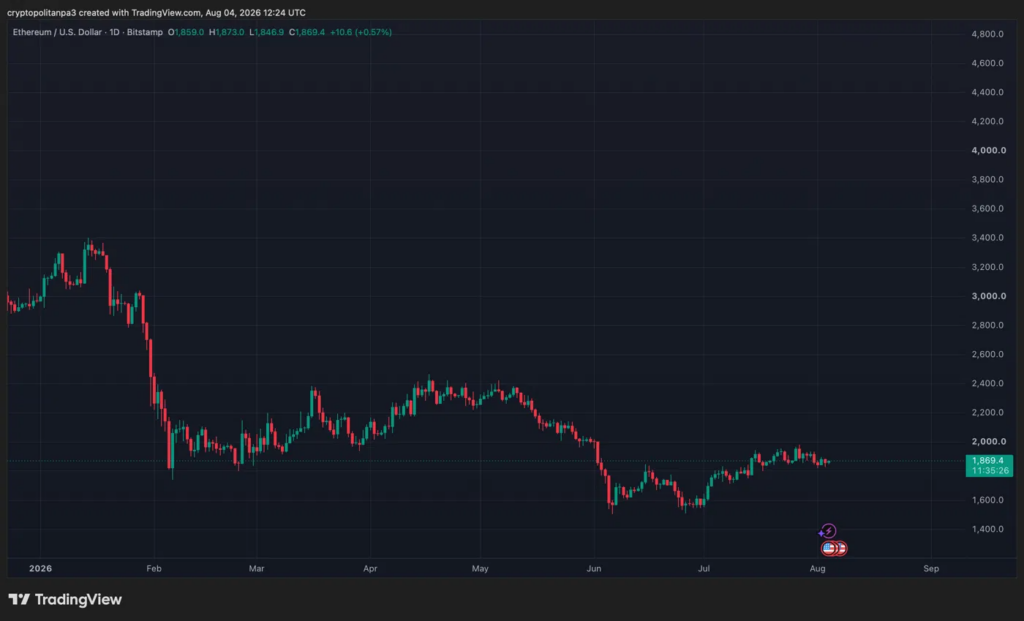1024x621 pixels.
Task: Click the 2,800.0 price axis label
Action: [x=987, y=325]
